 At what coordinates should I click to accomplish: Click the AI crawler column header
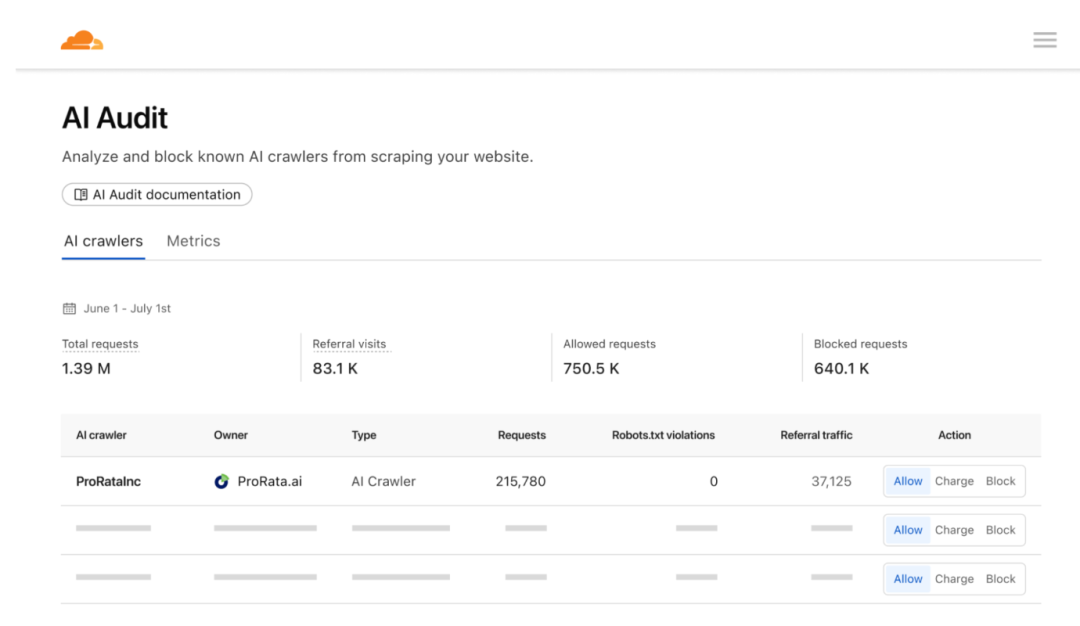pos(101,435)
